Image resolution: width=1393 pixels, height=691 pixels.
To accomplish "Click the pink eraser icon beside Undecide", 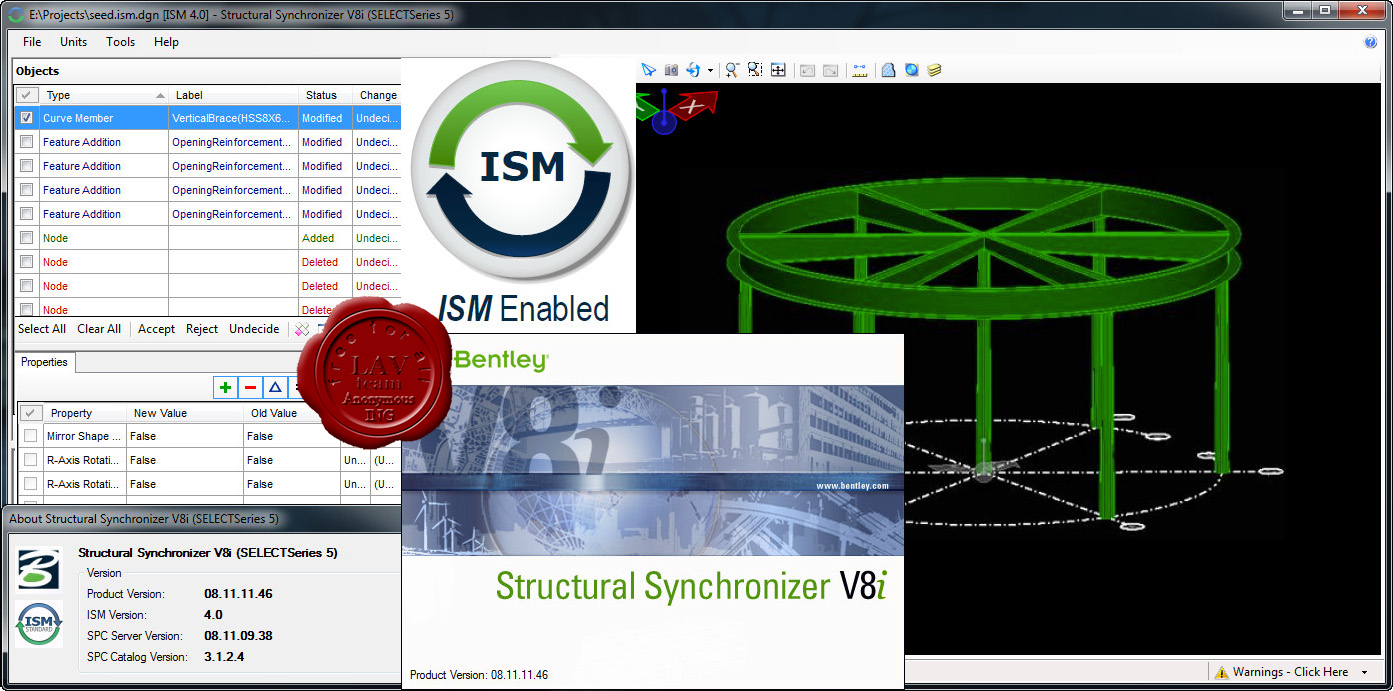I will point(301,329).
